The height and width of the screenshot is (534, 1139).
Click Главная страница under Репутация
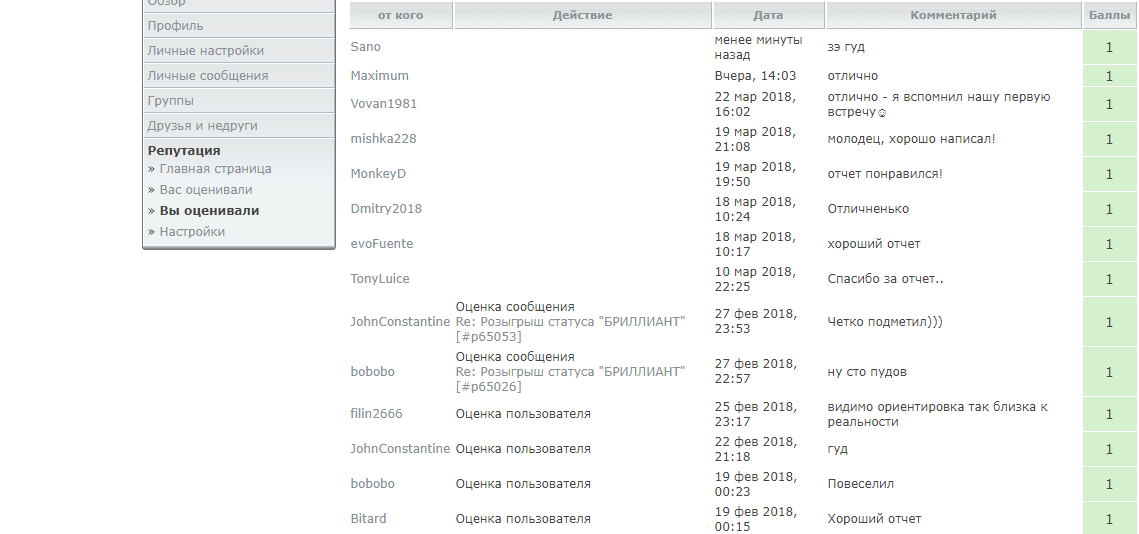215,169
